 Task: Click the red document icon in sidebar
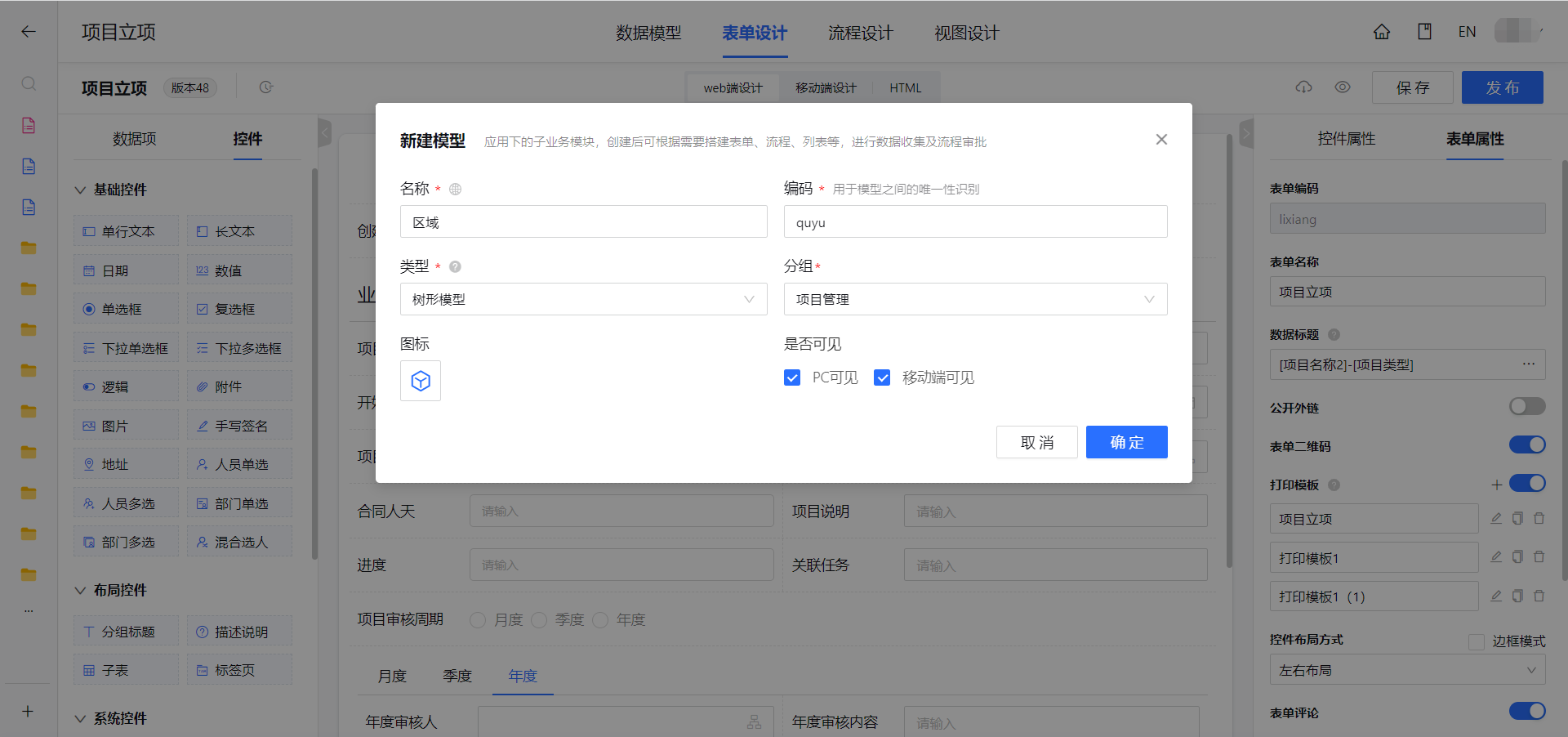coord(29,125)
